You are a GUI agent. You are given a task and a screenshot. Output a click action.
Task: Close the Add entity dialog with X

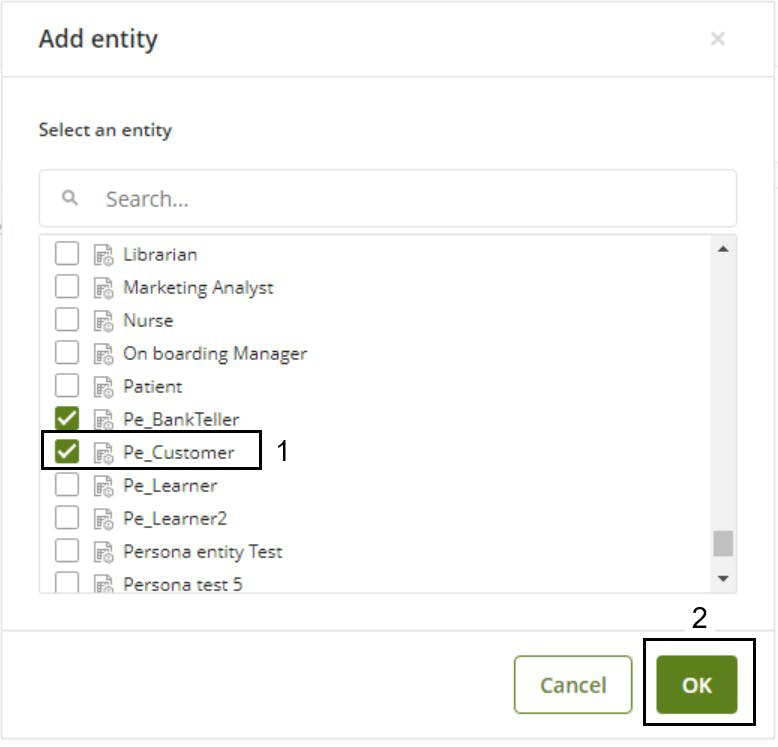(718, 39)
